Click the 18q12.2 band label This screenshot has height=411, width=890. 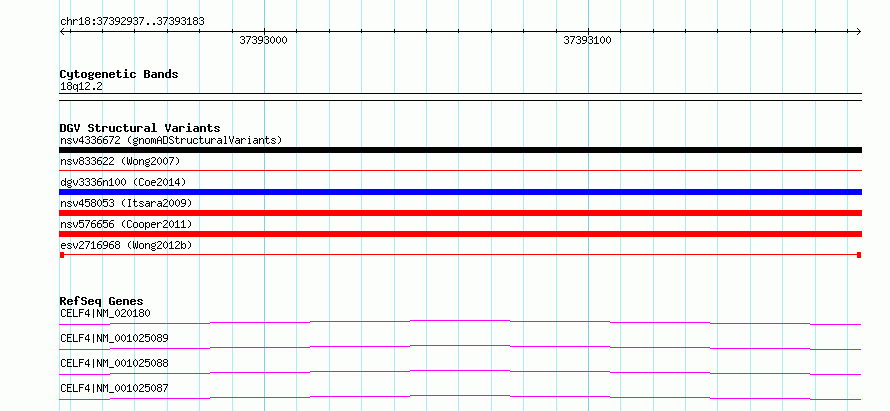click(x=81, y=87)
